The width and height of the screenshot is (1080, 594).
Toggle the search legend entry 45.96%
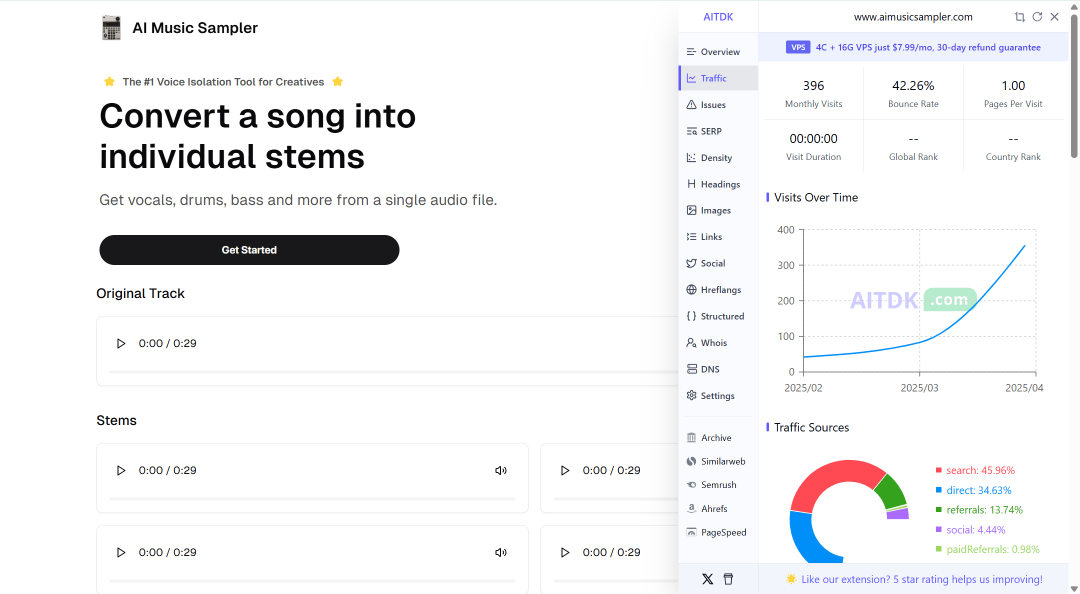point(975,470)
